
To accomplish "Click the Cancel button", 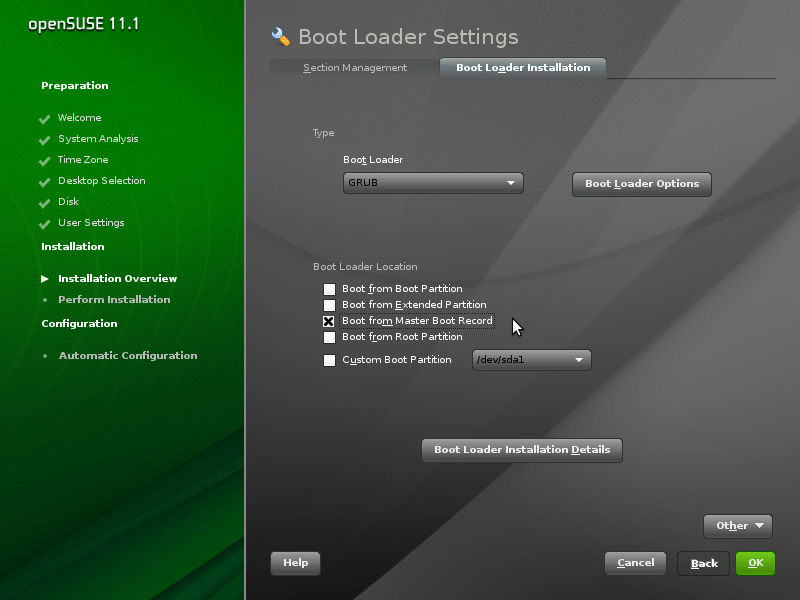I will (x=635, y=563).
